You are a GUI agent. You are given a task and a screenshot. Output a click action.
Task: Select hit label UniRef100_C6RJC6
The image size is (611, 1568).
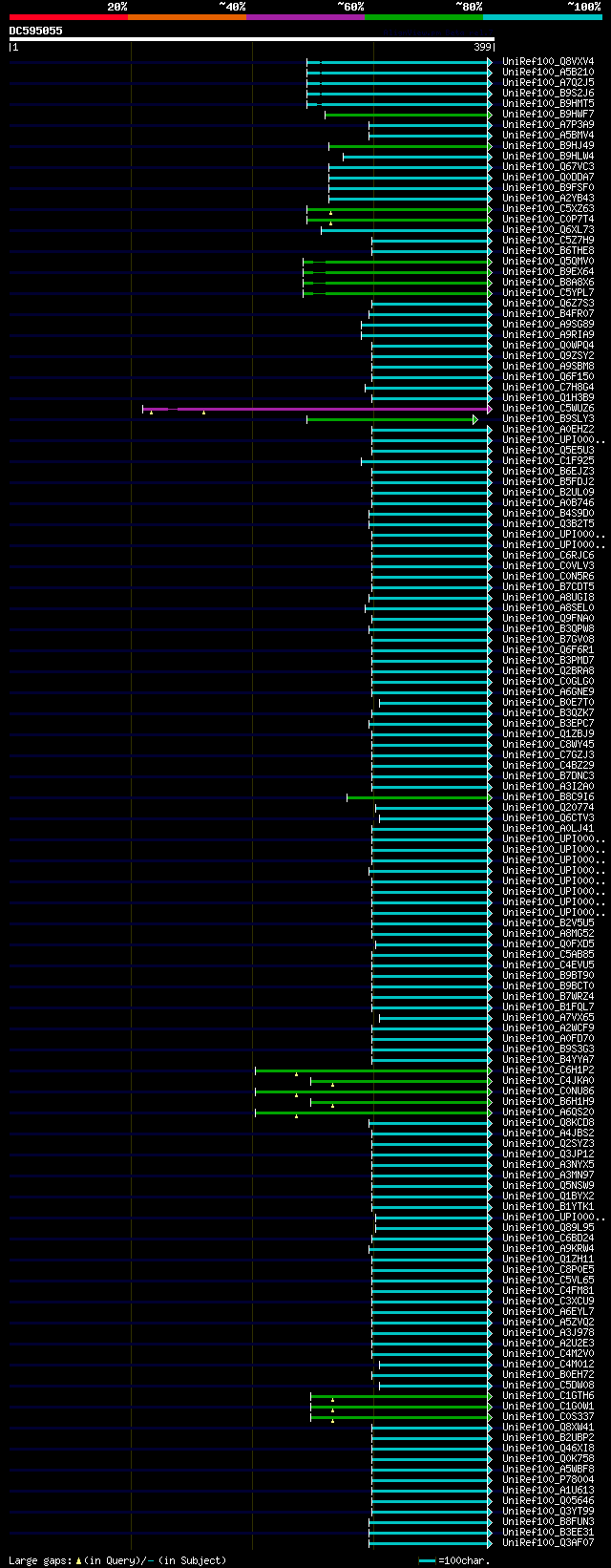click(548, 555)
